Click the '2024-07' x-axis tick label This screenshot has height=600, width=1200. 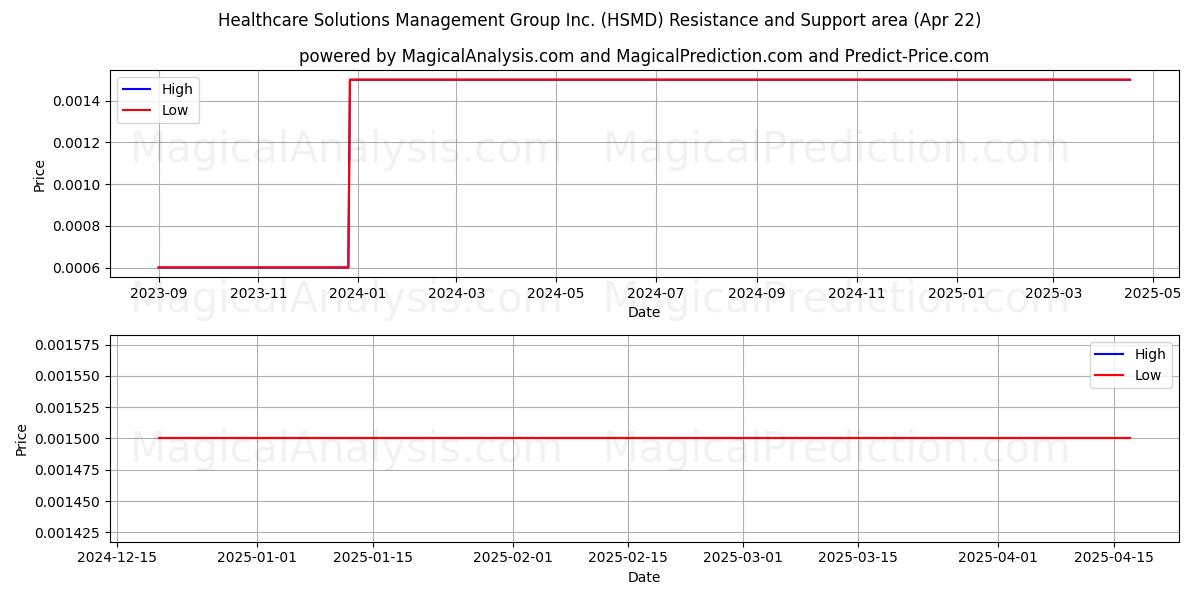[x=655, y=294]
